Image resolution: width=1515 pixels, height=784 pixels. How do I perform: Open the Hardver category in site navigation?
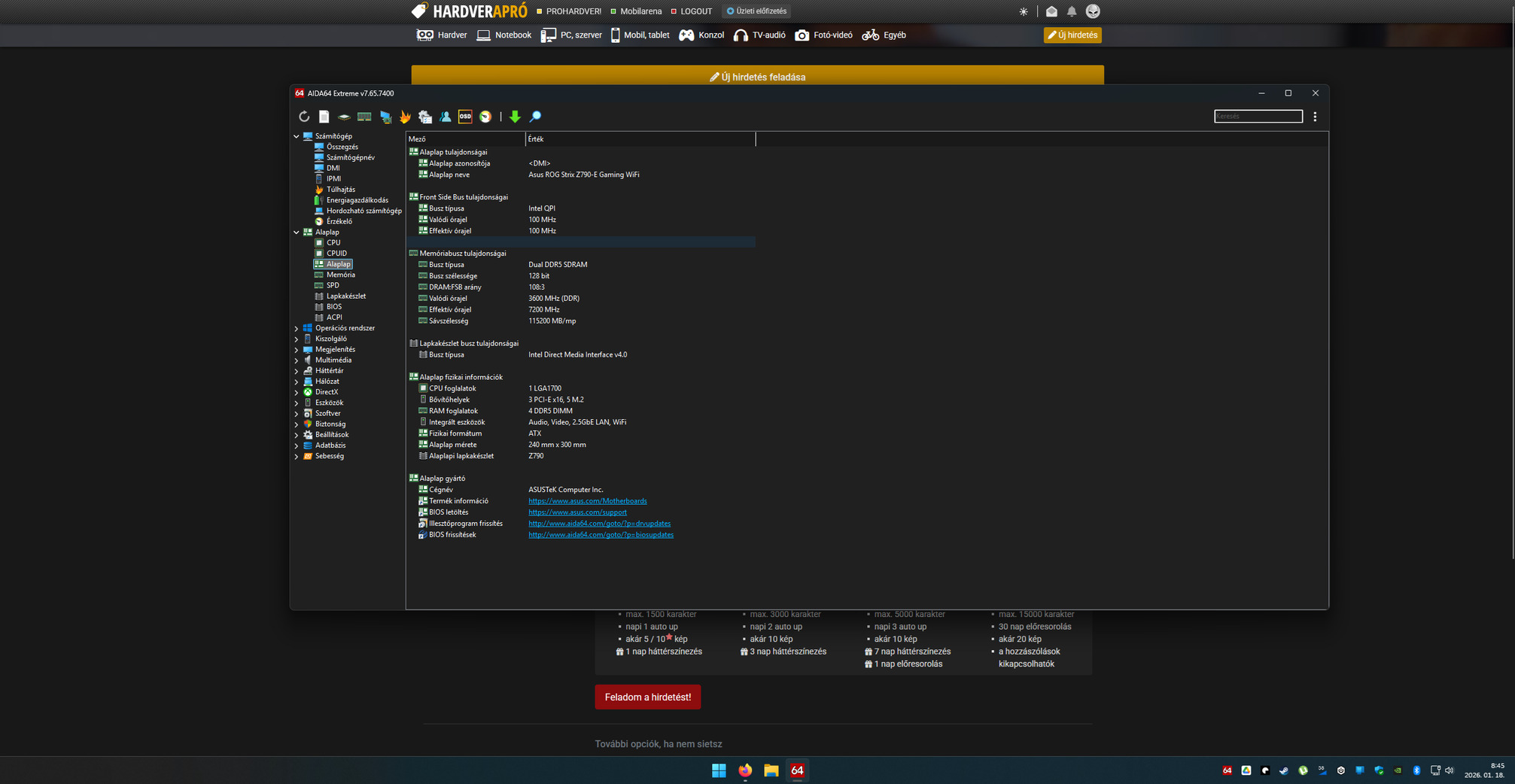442,35
